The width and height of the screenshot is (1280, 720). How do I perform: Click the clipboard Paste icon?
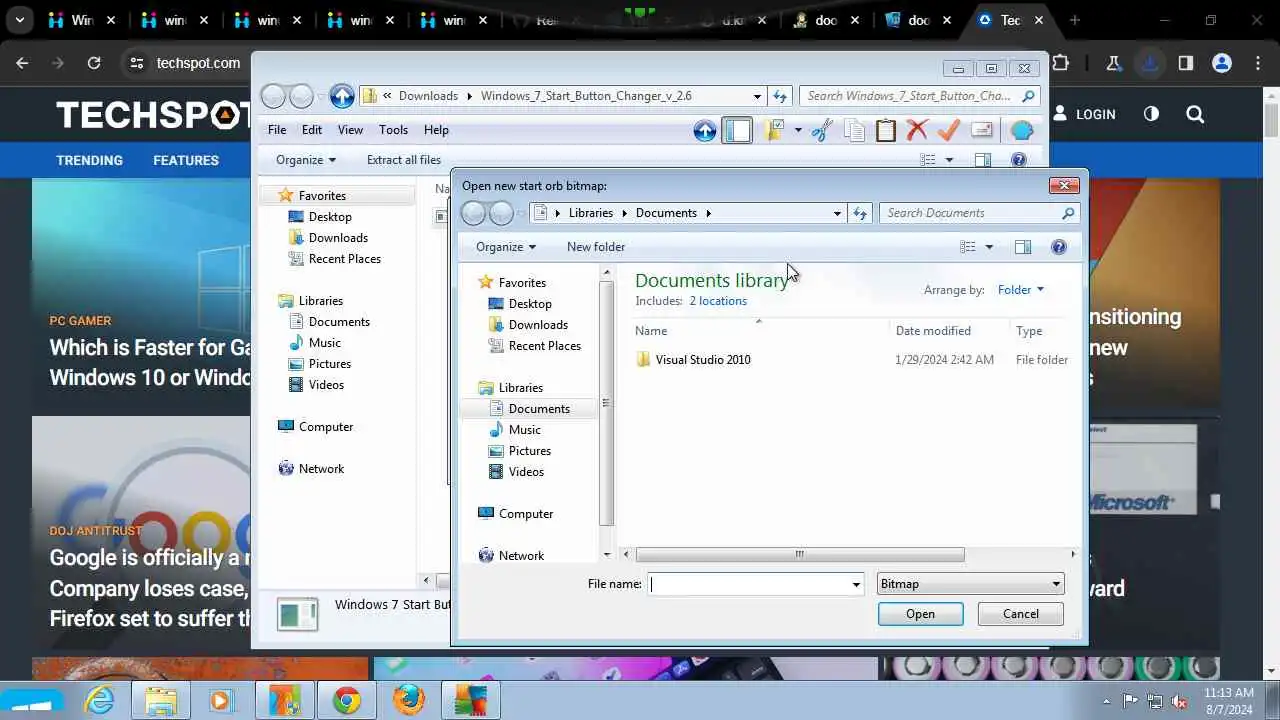[x=886, y=131]
